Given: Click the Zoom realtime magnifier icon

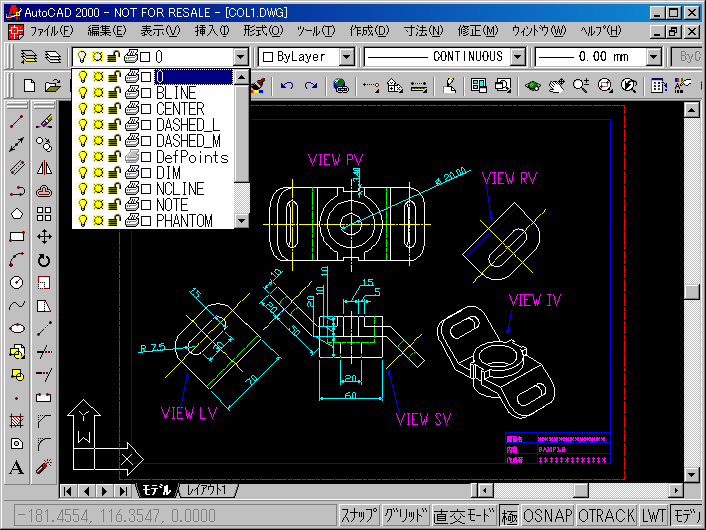Looking at the screenshot, I should (580, 85).
